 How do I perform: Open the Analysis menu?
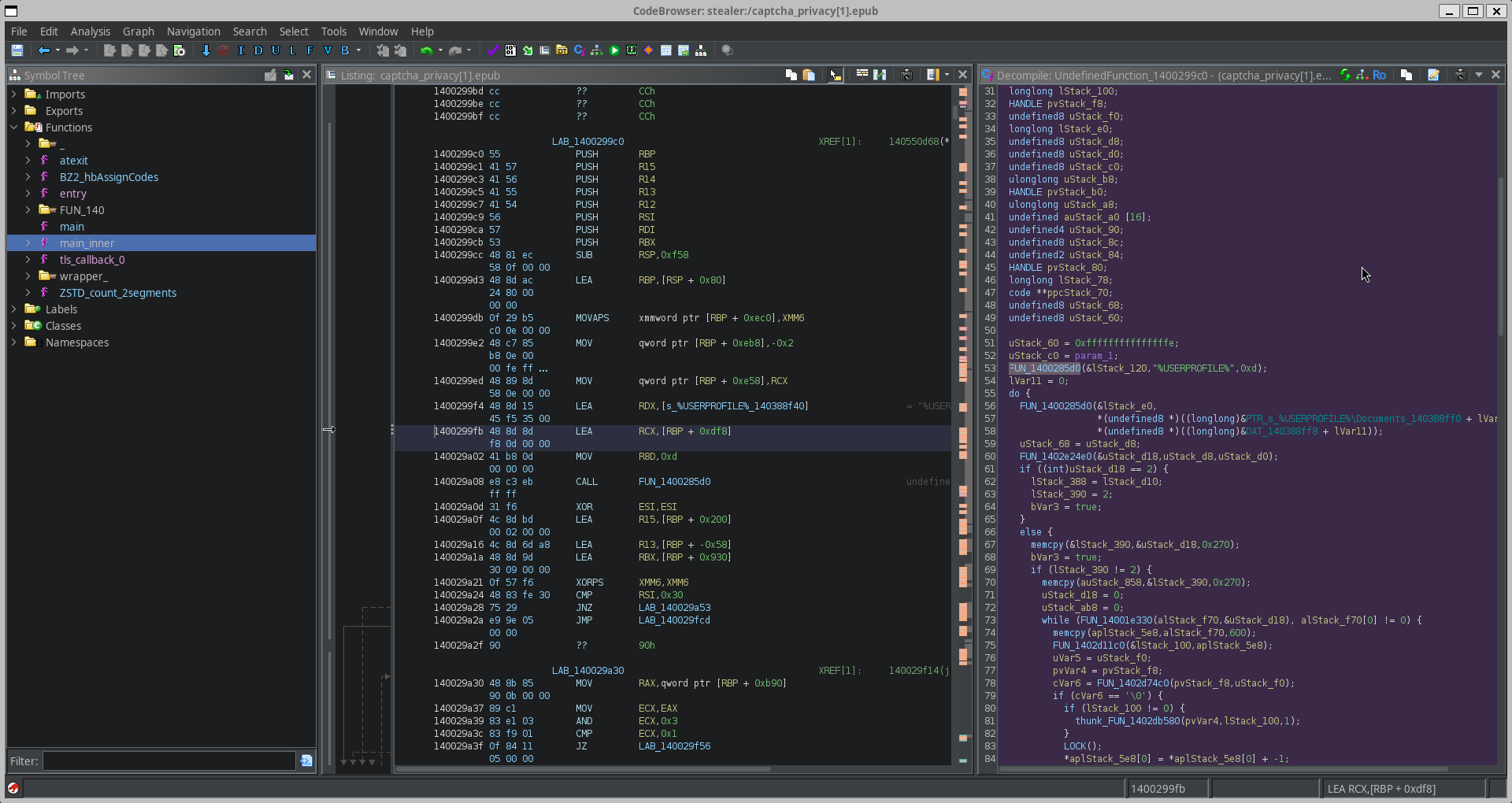tap(90, 31)
